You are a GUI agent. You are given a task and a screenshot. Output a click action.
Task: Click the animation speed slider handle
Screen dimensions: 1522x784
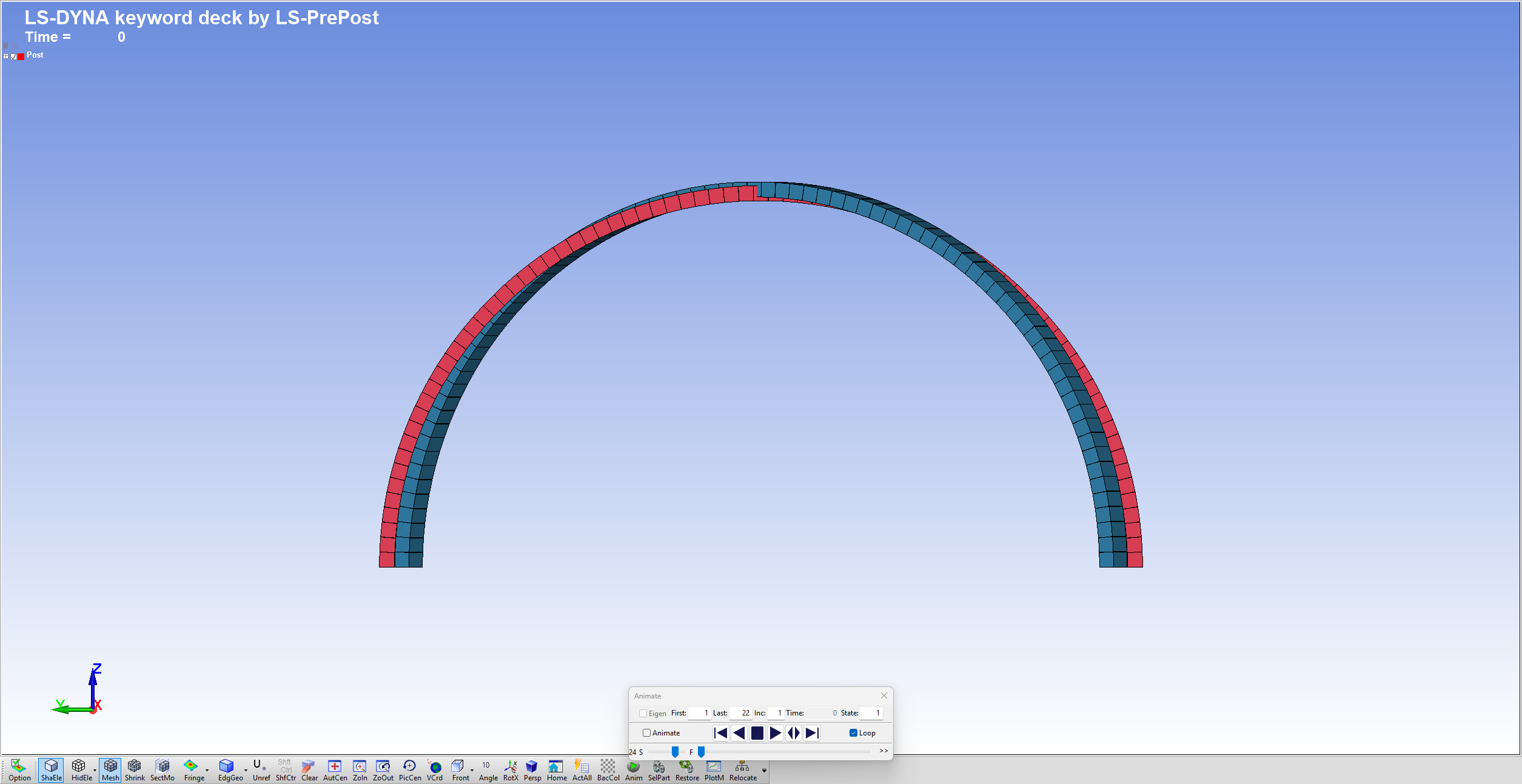pyautogui.click(x=675, y=752)
